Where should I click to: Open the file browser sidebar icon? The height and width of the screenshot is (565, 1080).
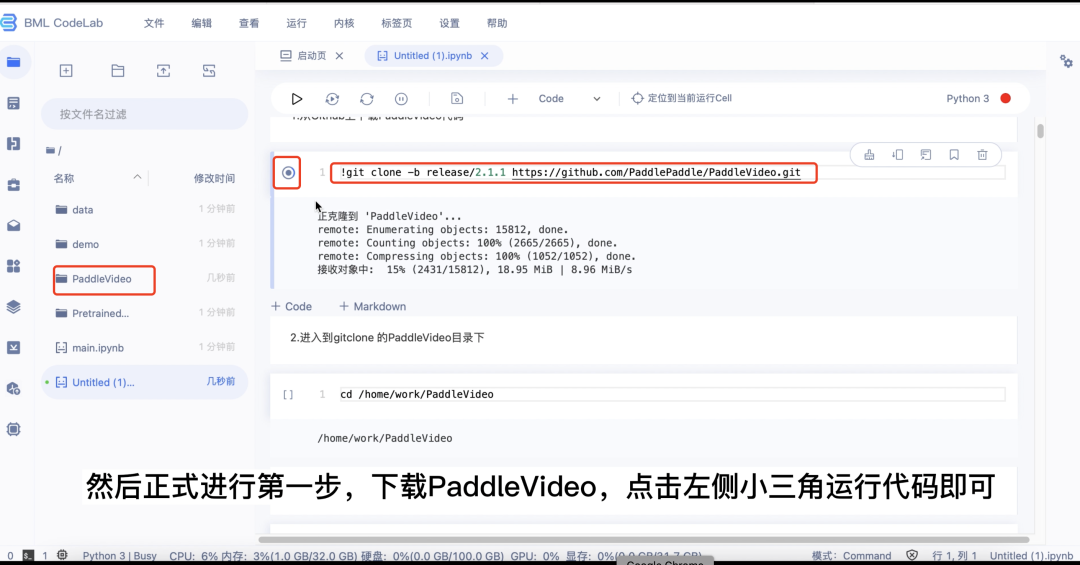13,62
